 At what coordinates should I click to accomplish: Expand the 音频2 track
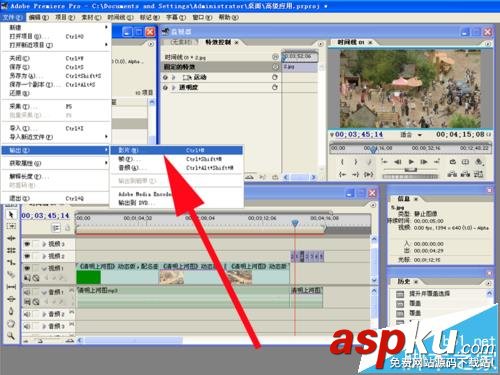coord(44,314)
